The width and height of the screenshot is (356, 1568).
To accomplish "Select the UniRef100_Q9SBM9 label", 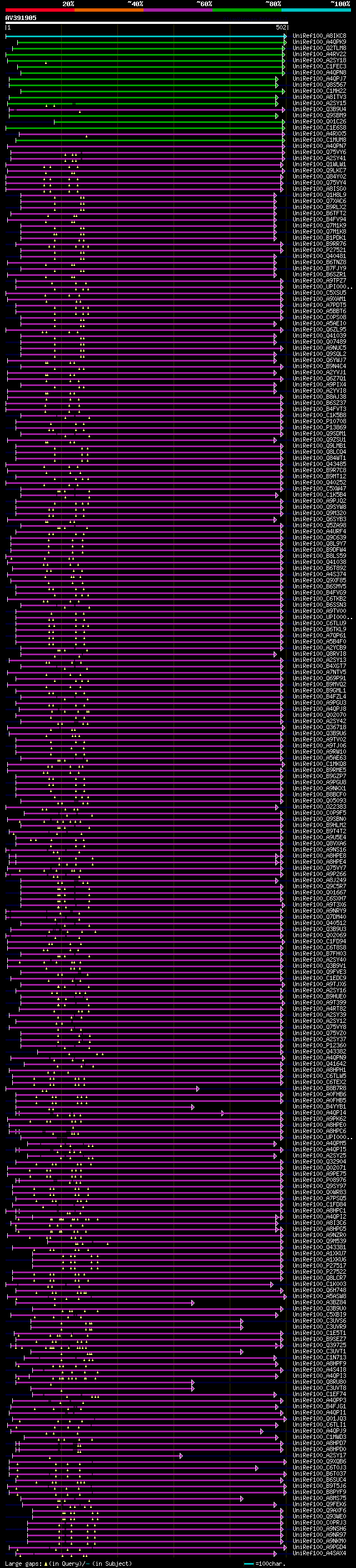I will [319, 116].
